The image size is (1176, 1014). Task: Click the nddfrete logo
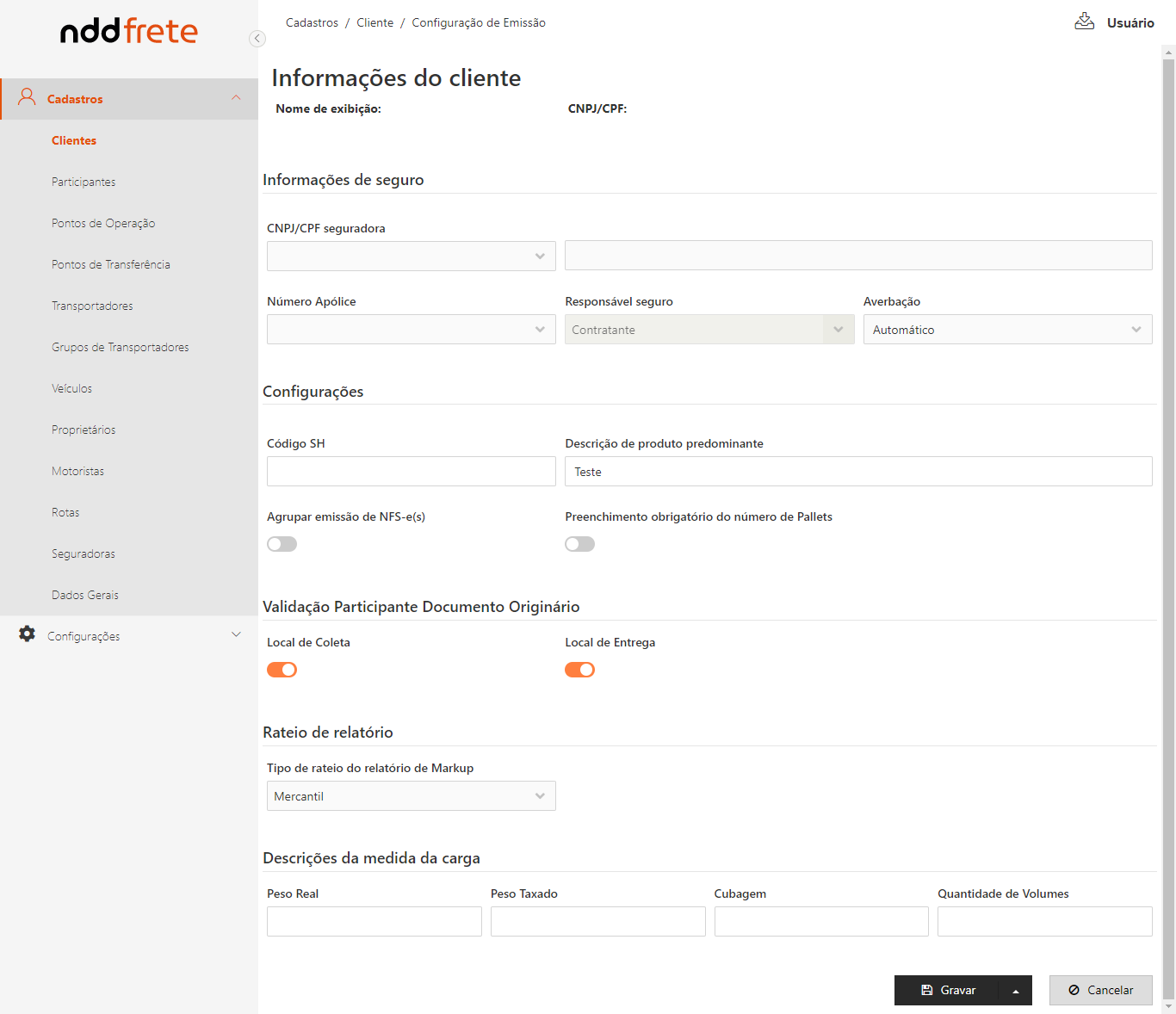pos(129,31)
